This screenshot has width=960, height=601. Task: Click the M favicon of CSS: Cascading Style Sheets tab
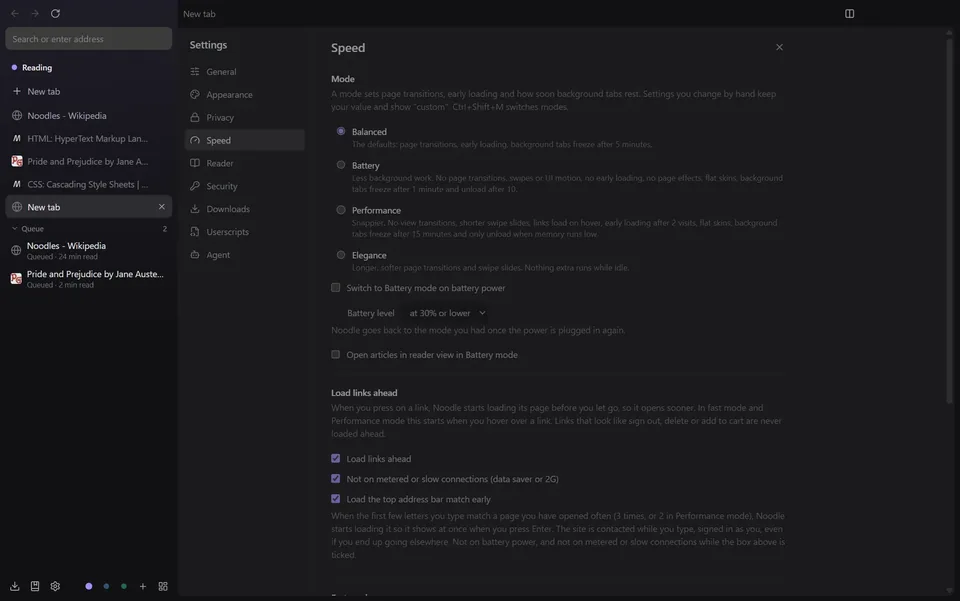click(x=17, y=184)
